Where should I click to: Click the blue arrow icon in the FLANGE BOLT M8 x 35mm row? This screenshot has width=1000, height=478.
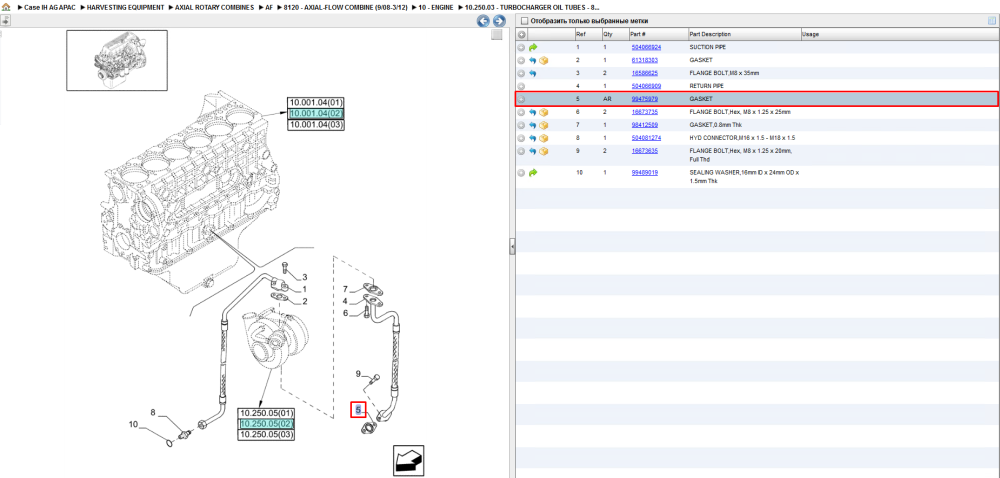pyautogui.click(x=533, y=73)
